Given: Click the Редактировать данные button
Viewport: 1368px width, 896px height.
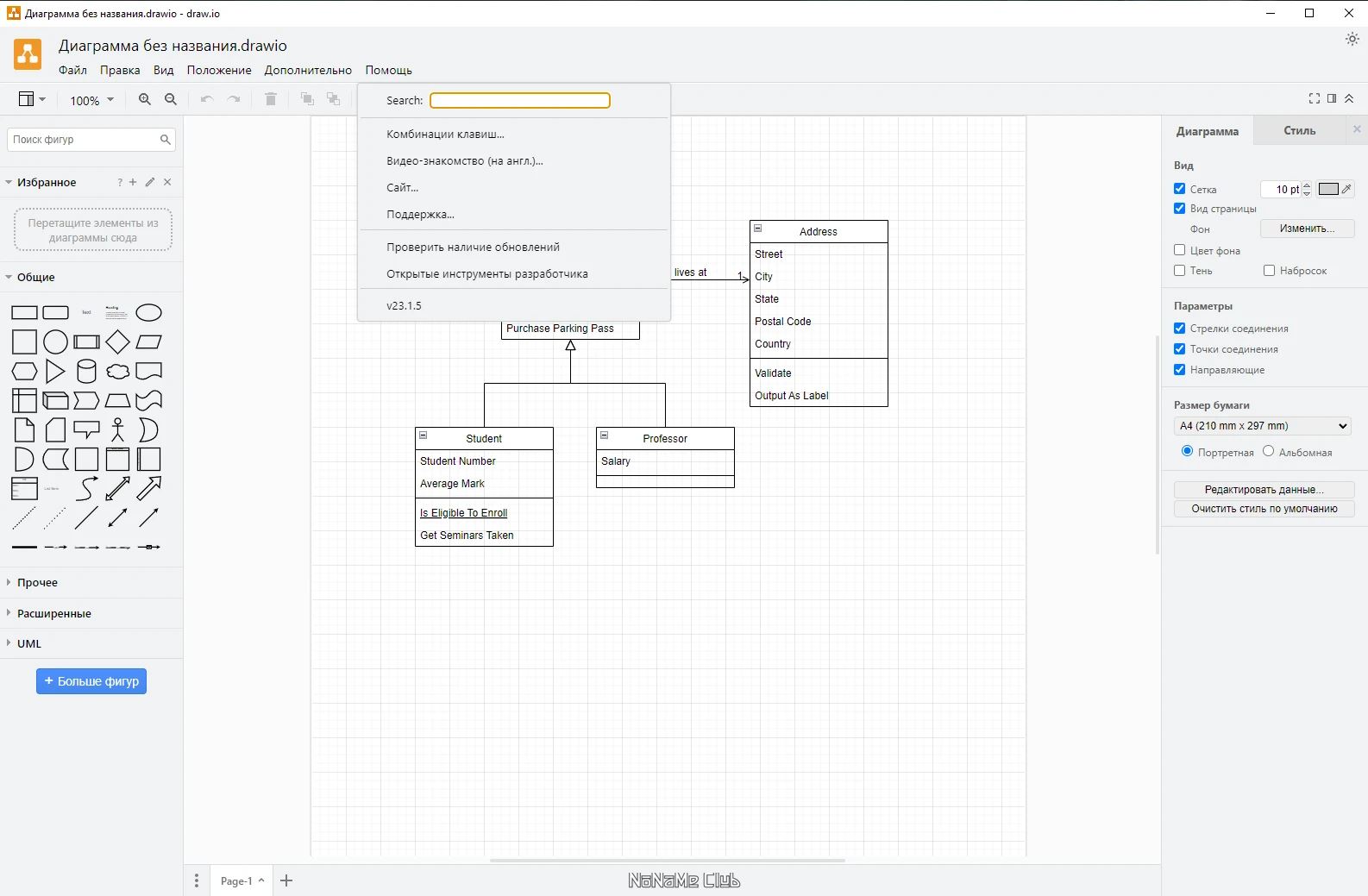Looking at the screenshot, I should (1264, 489).
